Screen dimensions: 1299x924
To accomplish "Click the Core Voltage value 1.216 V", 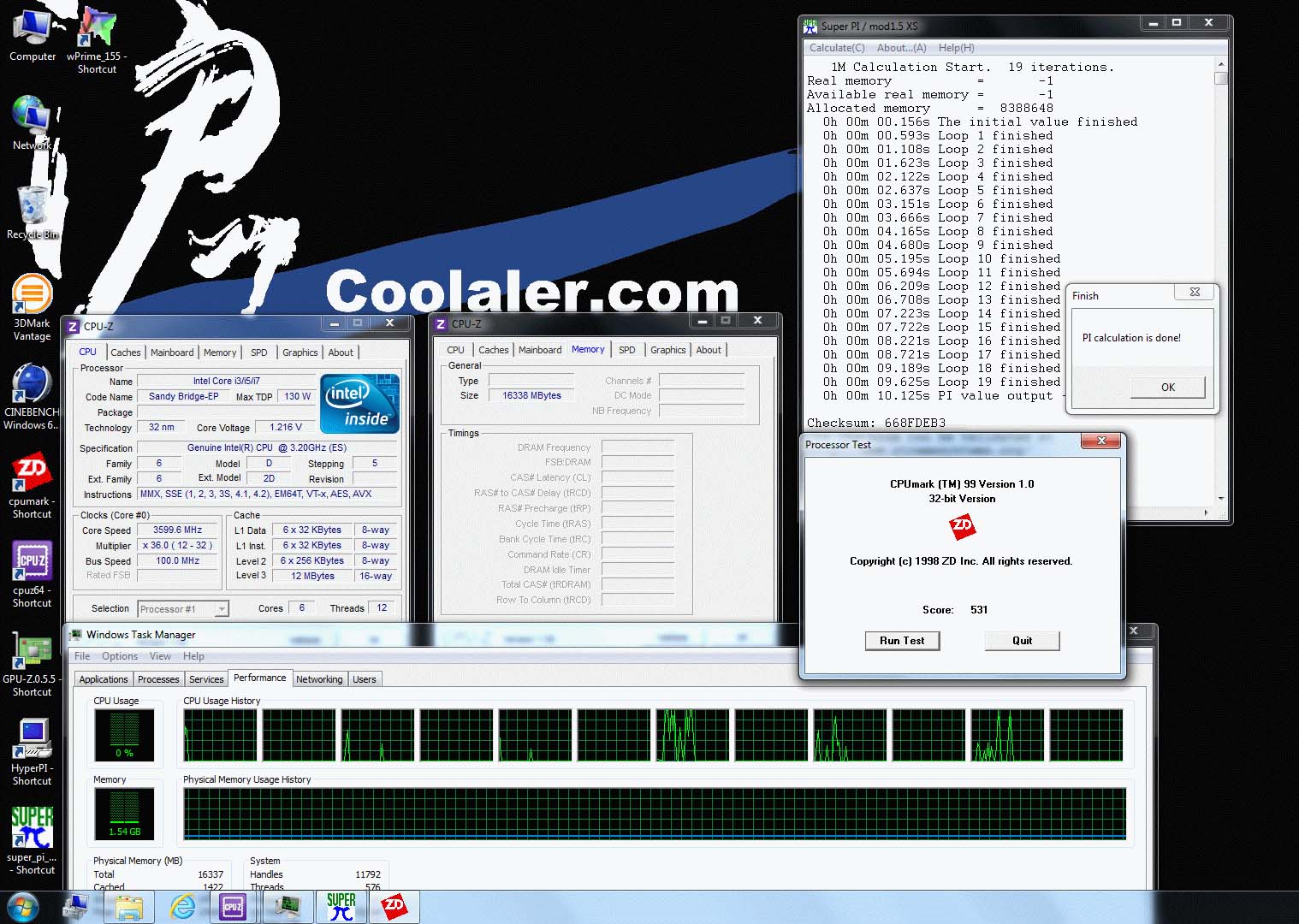I will click(286, 427).
